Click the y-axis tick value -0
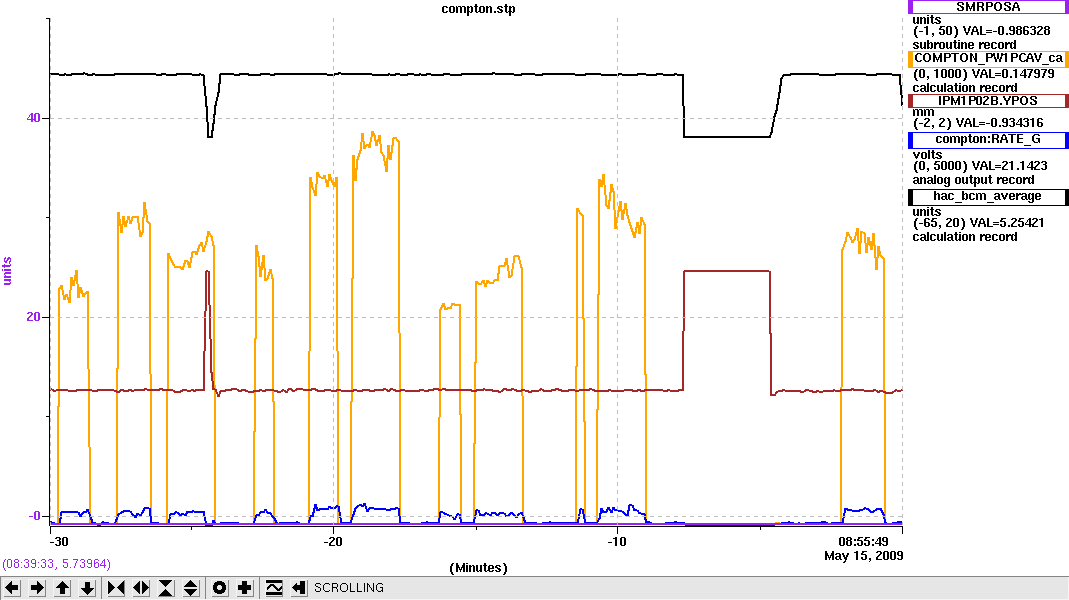This screenshot has width=1069, height=600. (x=34, y=515)
